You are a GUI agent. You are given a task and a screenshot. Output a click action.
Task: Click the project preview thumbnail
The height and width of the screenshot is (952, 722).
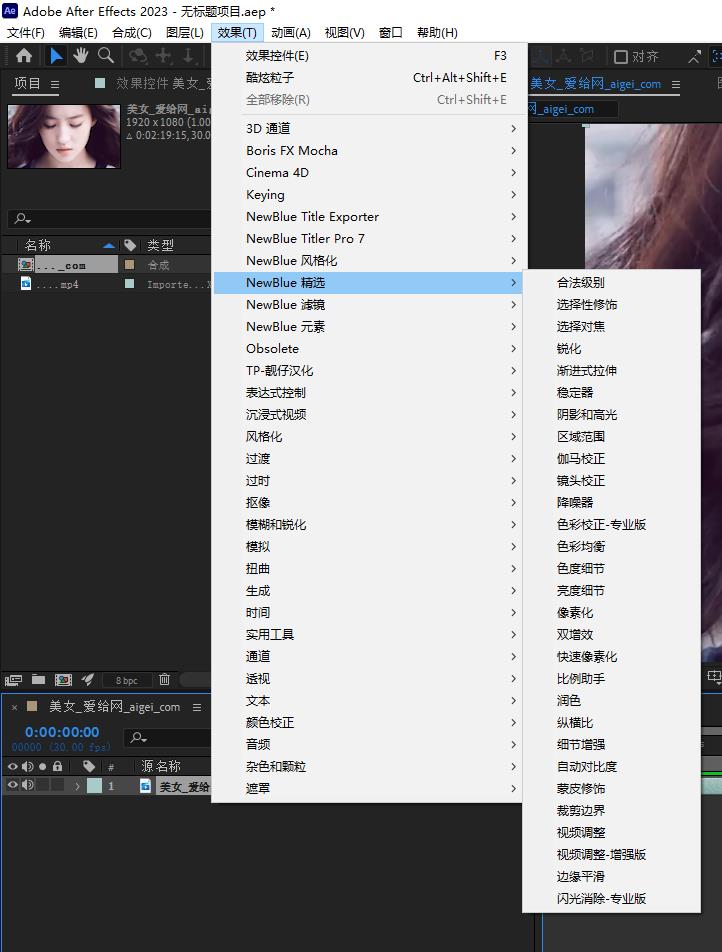(x=64, y=136)
